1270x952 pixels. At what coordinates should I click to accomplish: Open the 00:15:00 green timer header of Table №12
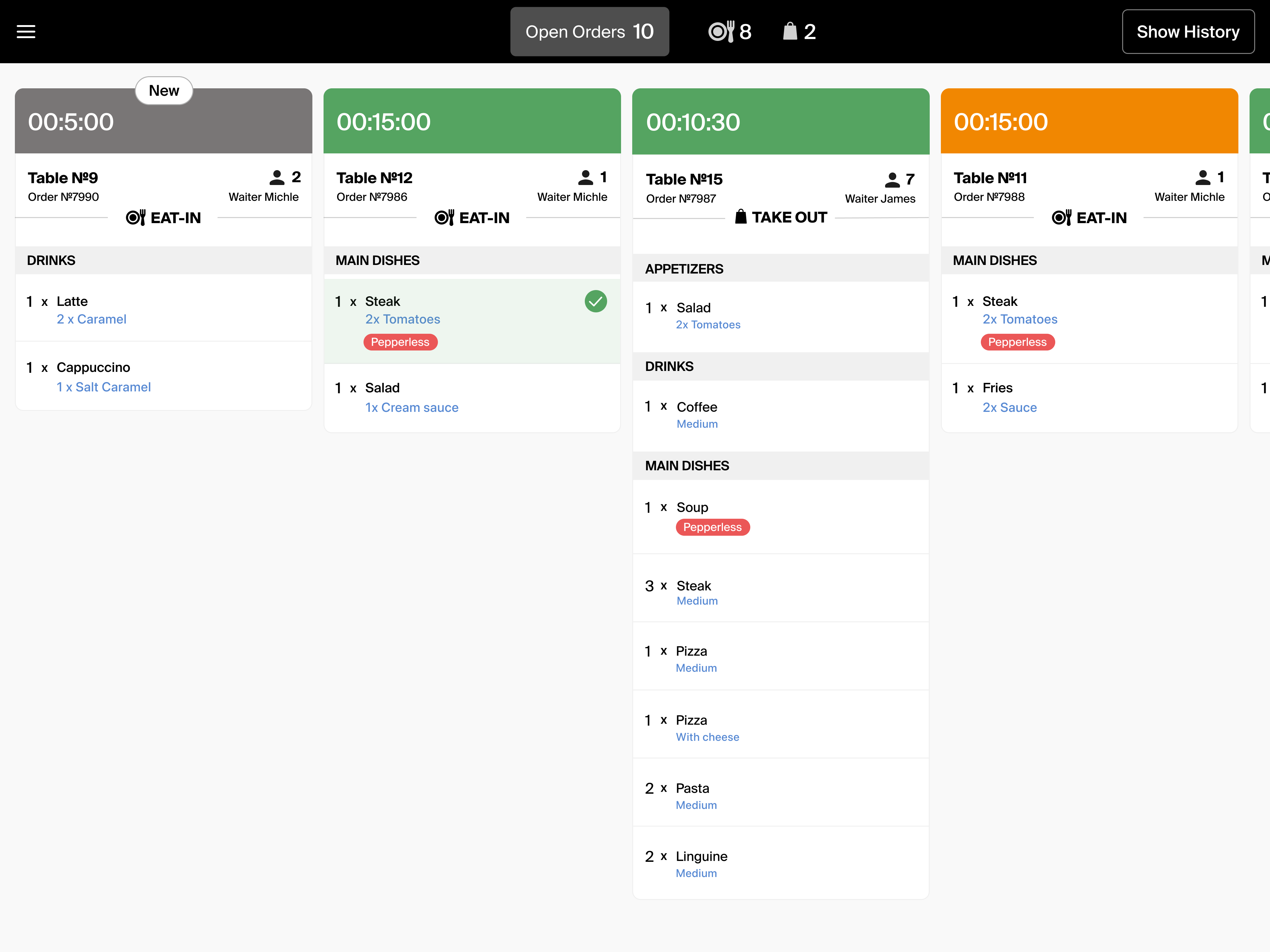point(472,121)
